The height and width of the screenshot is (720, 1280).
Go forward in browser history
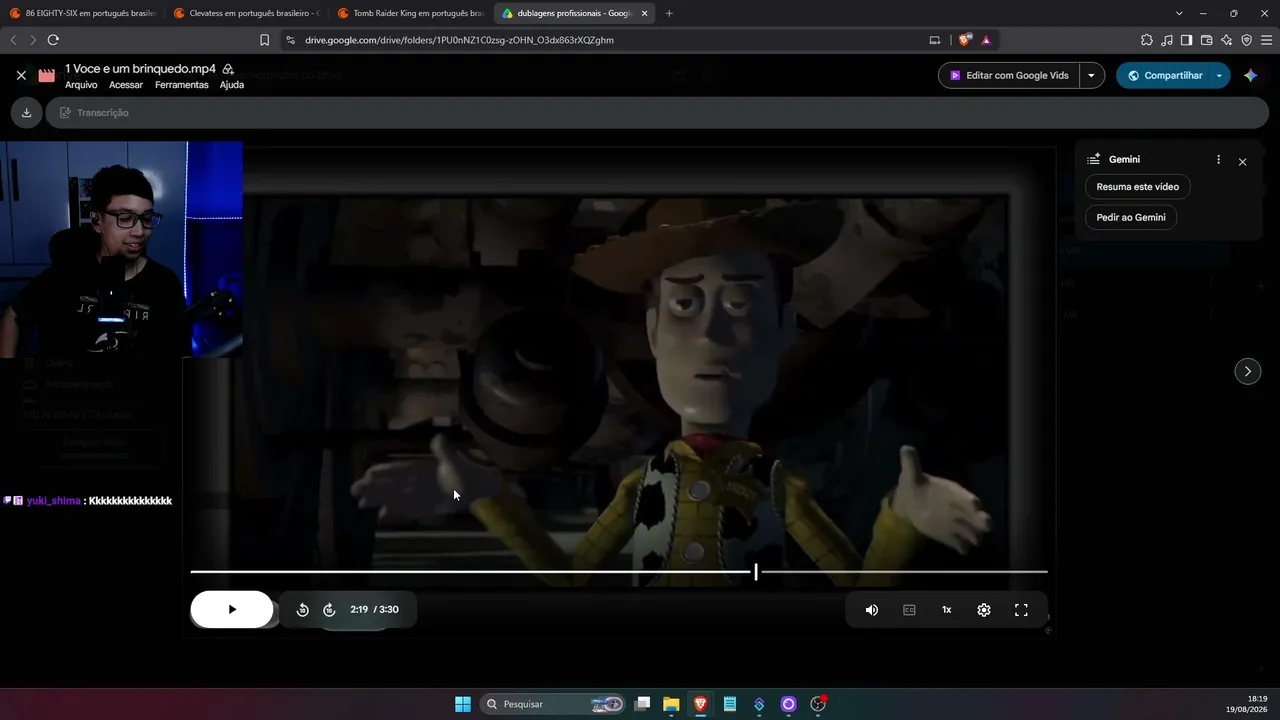pos(33,40)
